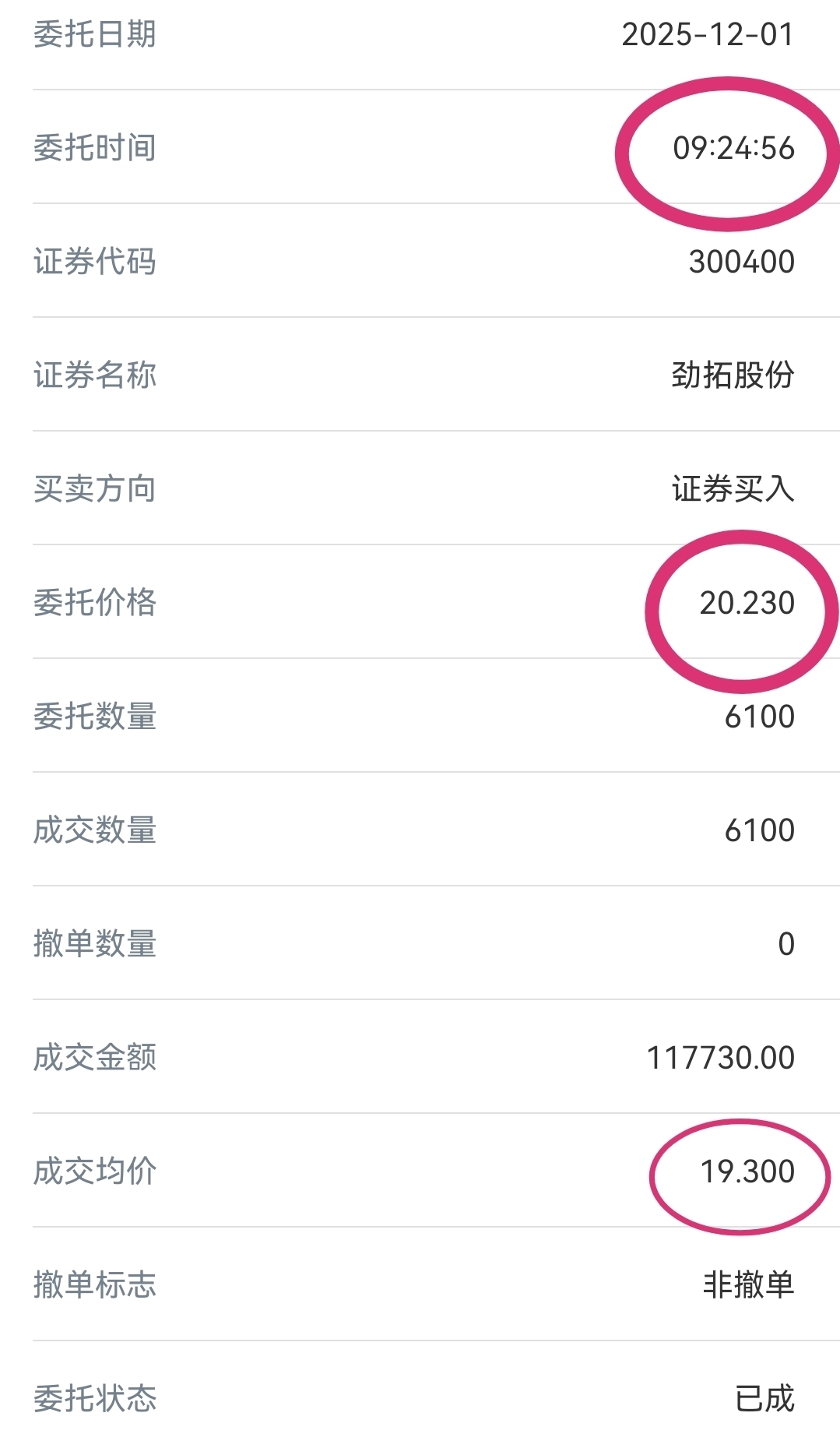Click the 委托价格 label

(x=95, y=603)
